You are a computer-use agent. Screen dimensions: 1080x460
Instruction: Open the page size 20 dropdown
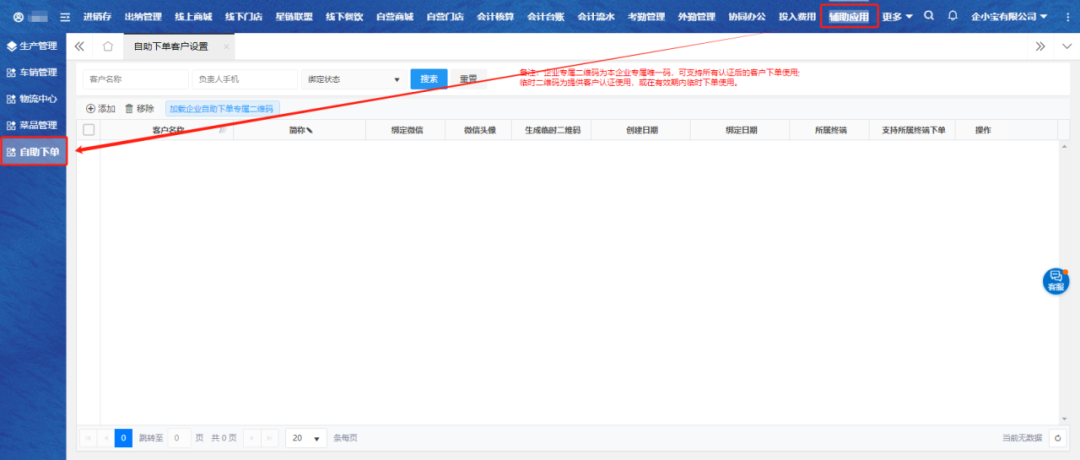tap(306, 438)
